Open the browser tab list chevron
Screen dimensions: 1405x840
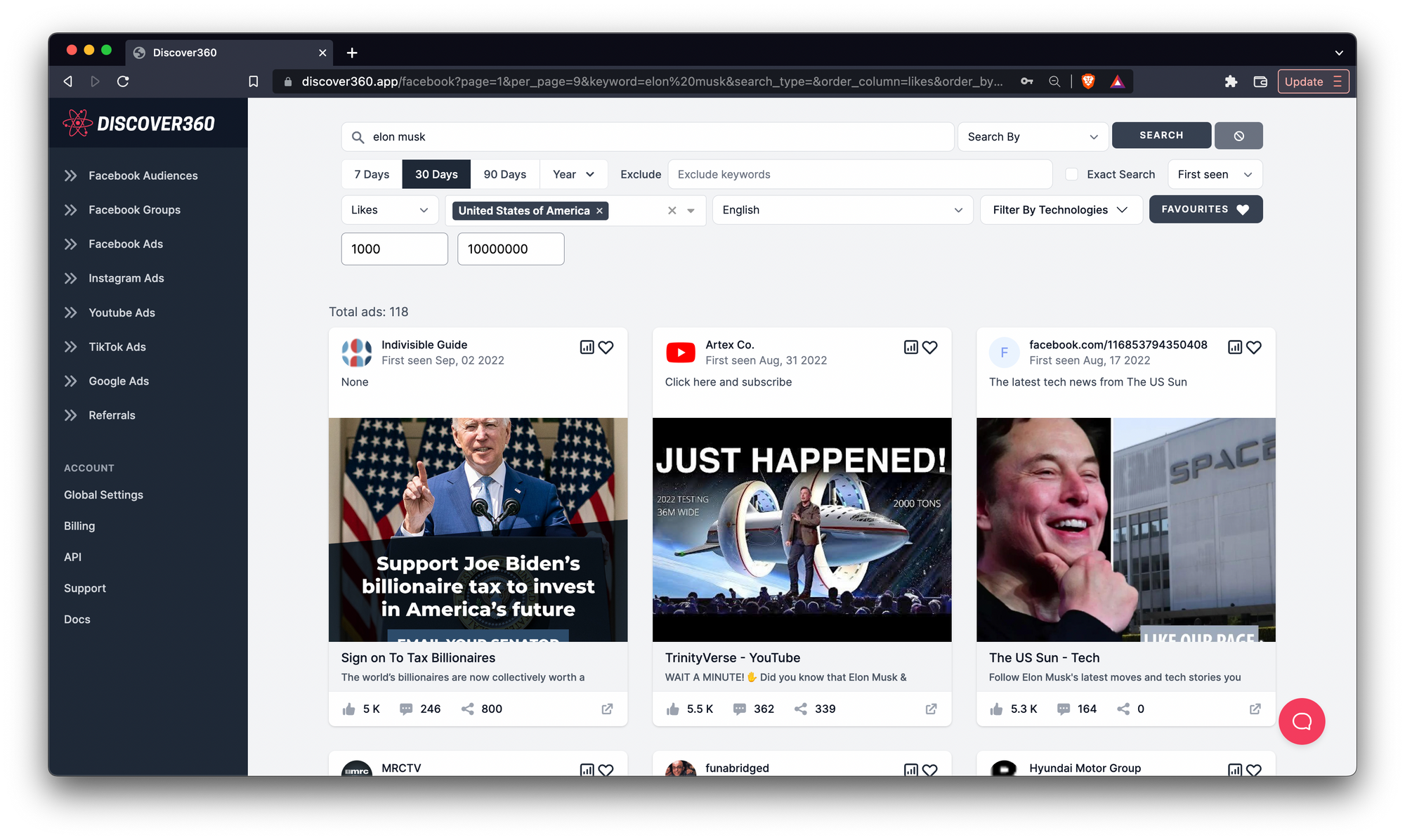pos(1339,53)
